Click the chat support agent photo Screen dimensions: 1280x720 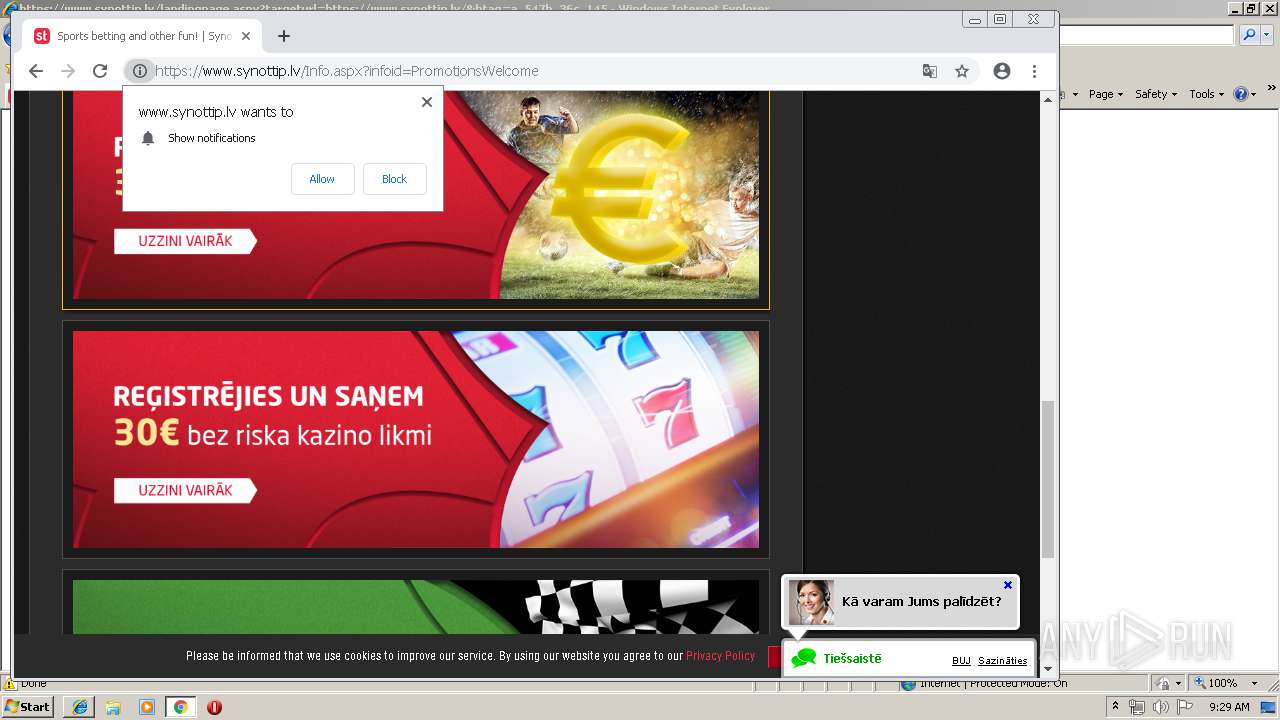coord(811,602)
